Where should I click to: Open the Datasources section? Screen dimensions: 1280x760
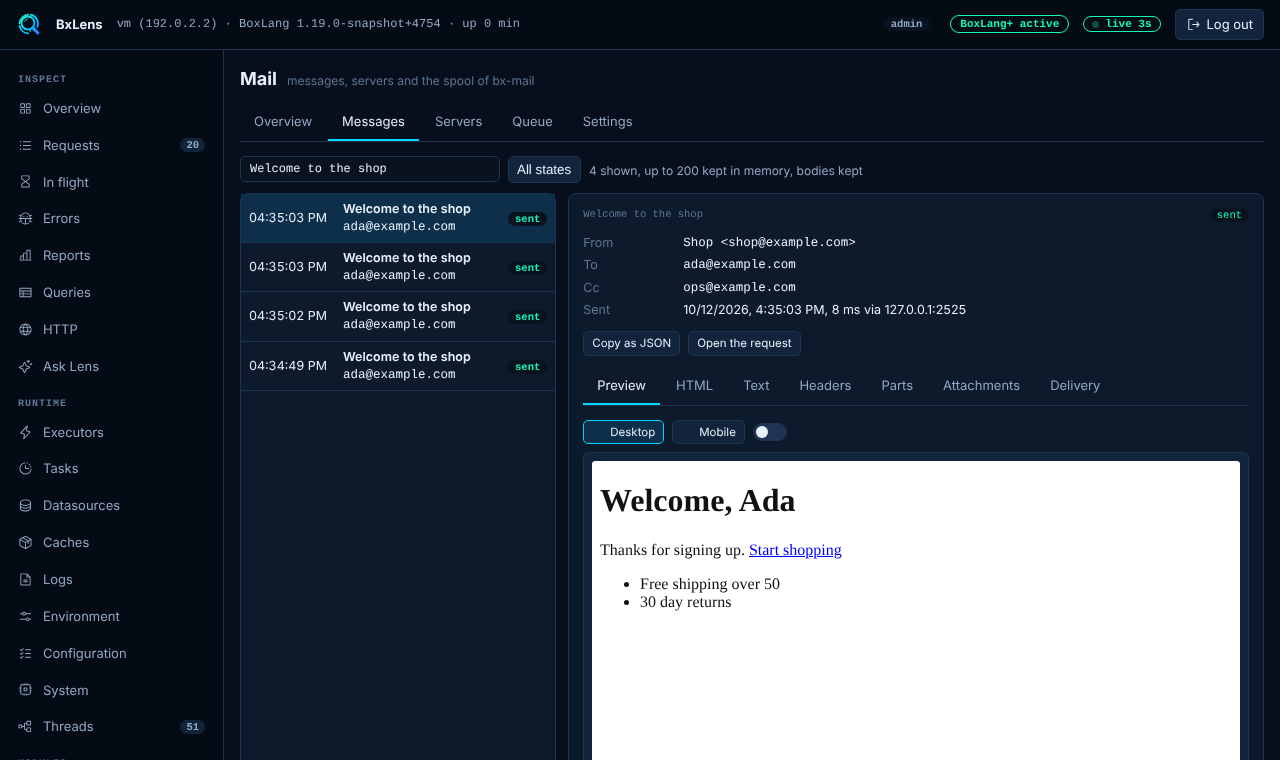111,505
